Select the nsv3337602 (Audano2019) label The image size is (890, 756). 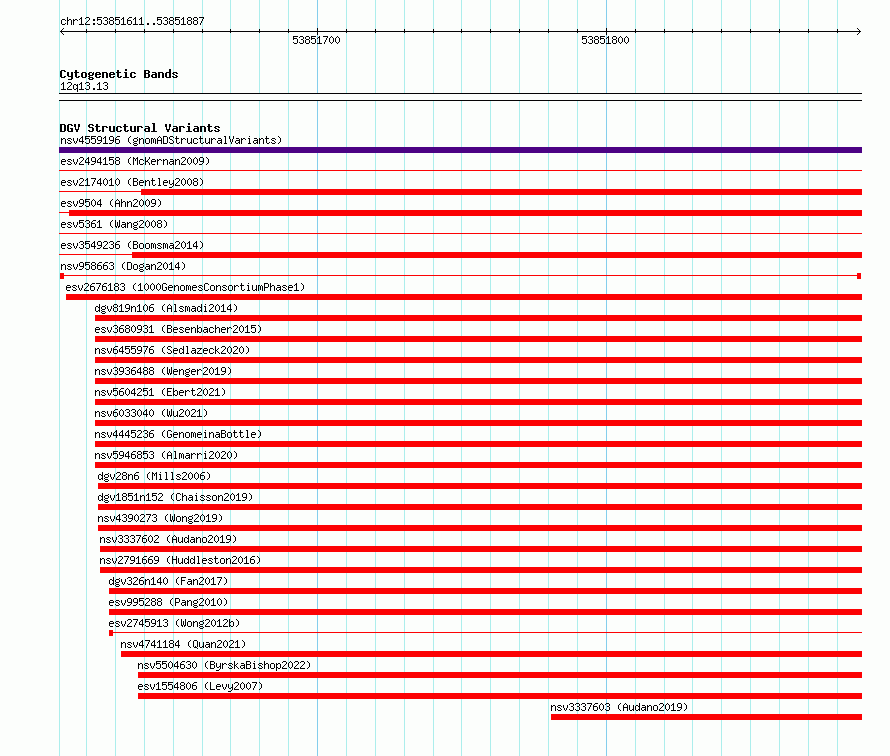168,539
